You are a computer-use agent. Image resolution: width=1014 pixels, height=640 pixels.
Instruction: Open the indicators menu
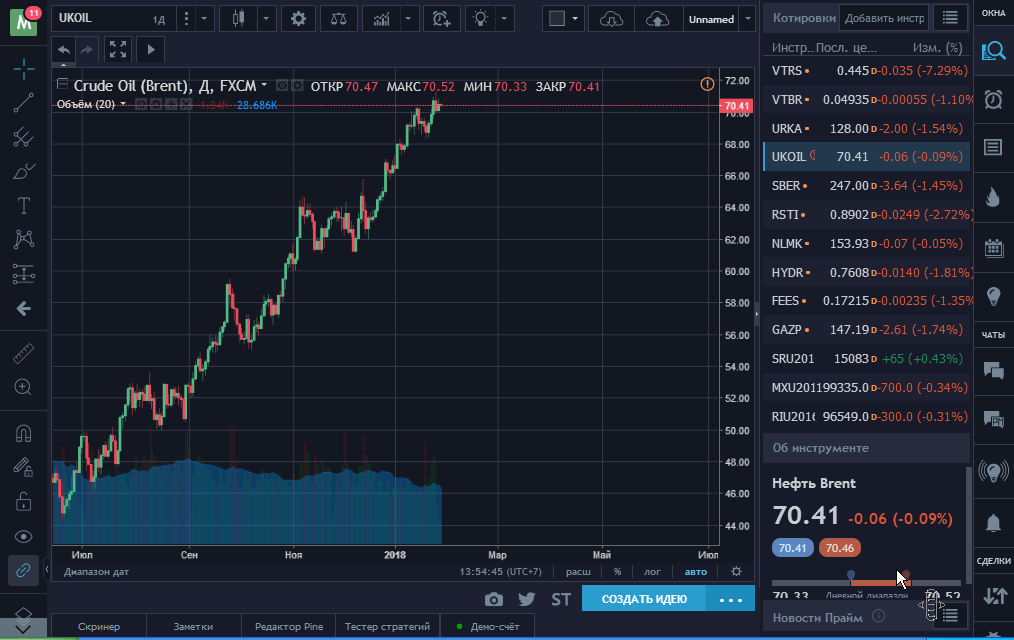point(382,19)
